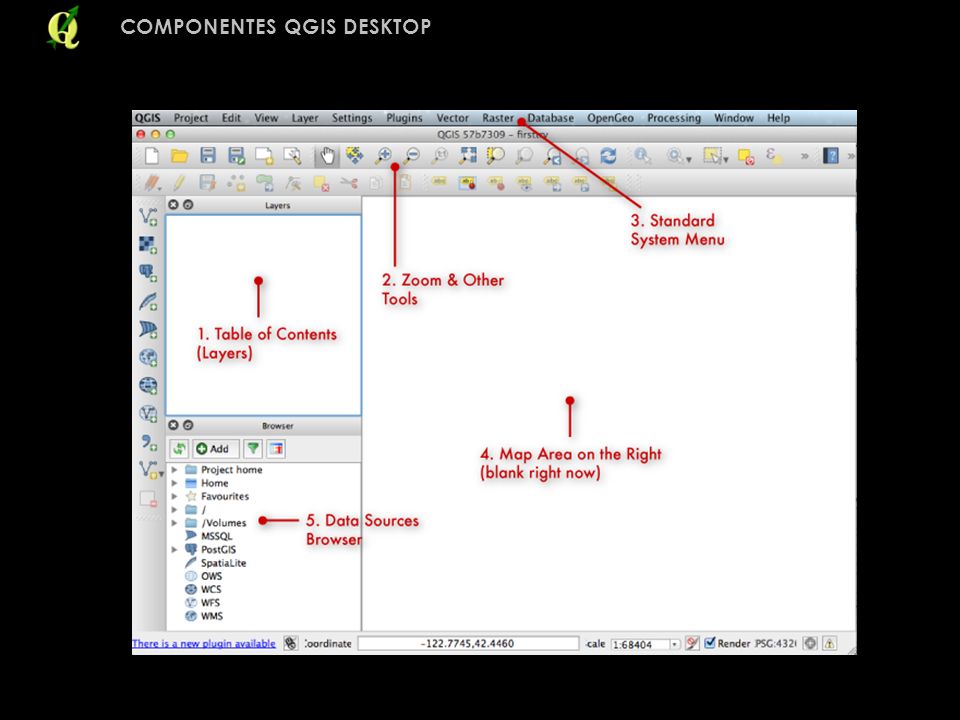Click the Add WCS Layer globe icon

pyautogui.click(x=148, y=386)
